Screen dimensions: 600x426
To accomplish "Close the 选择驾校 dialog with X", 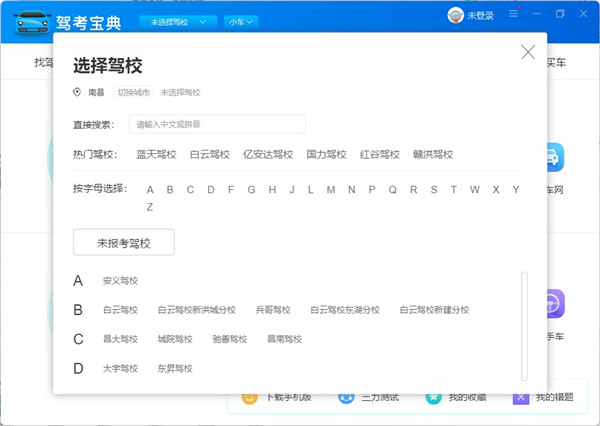I will 528,52.
